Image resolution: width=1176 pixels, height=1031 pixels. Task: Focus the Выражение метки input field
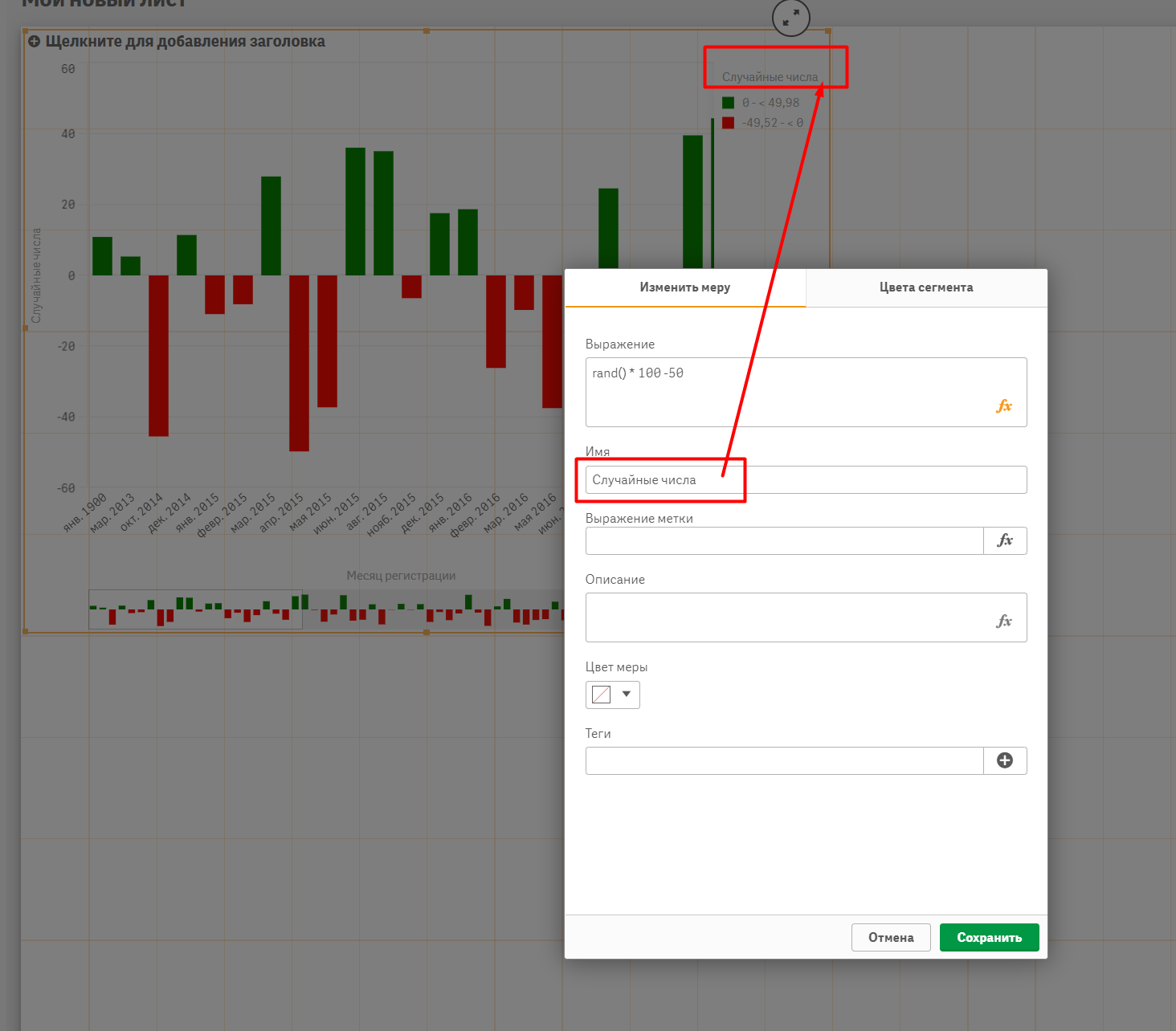pyautogui.click(x=785, y=540)
